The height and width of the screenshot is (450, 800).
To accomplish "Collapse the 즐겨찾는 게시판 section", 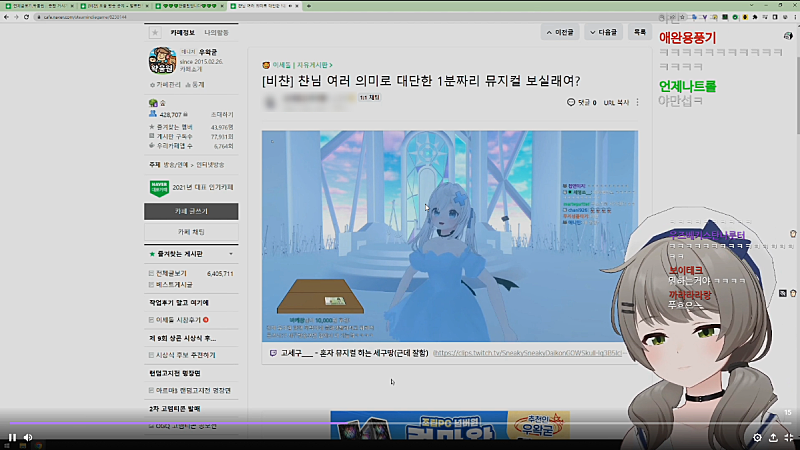I will (232, 255).
